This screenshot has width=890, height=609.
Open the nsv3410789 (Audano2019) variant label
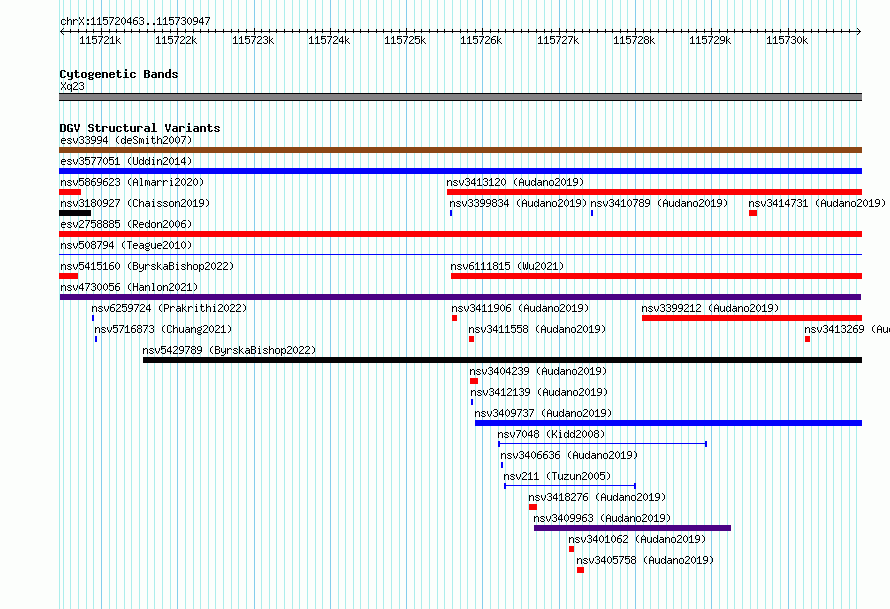pyautogui.click(x=659, y=203)
